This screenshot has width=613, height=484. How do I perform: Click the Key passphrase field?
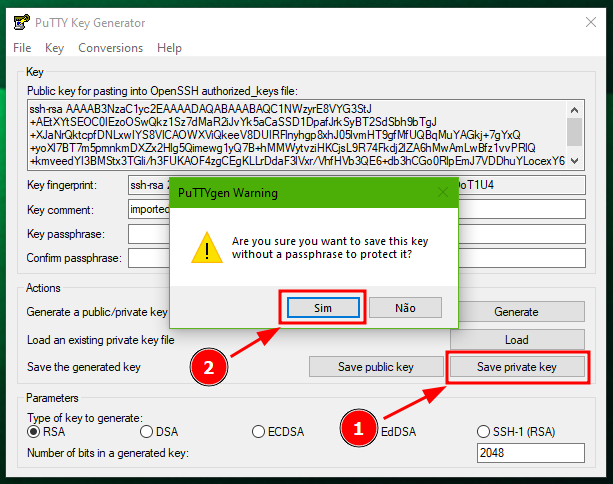(357, 234)
